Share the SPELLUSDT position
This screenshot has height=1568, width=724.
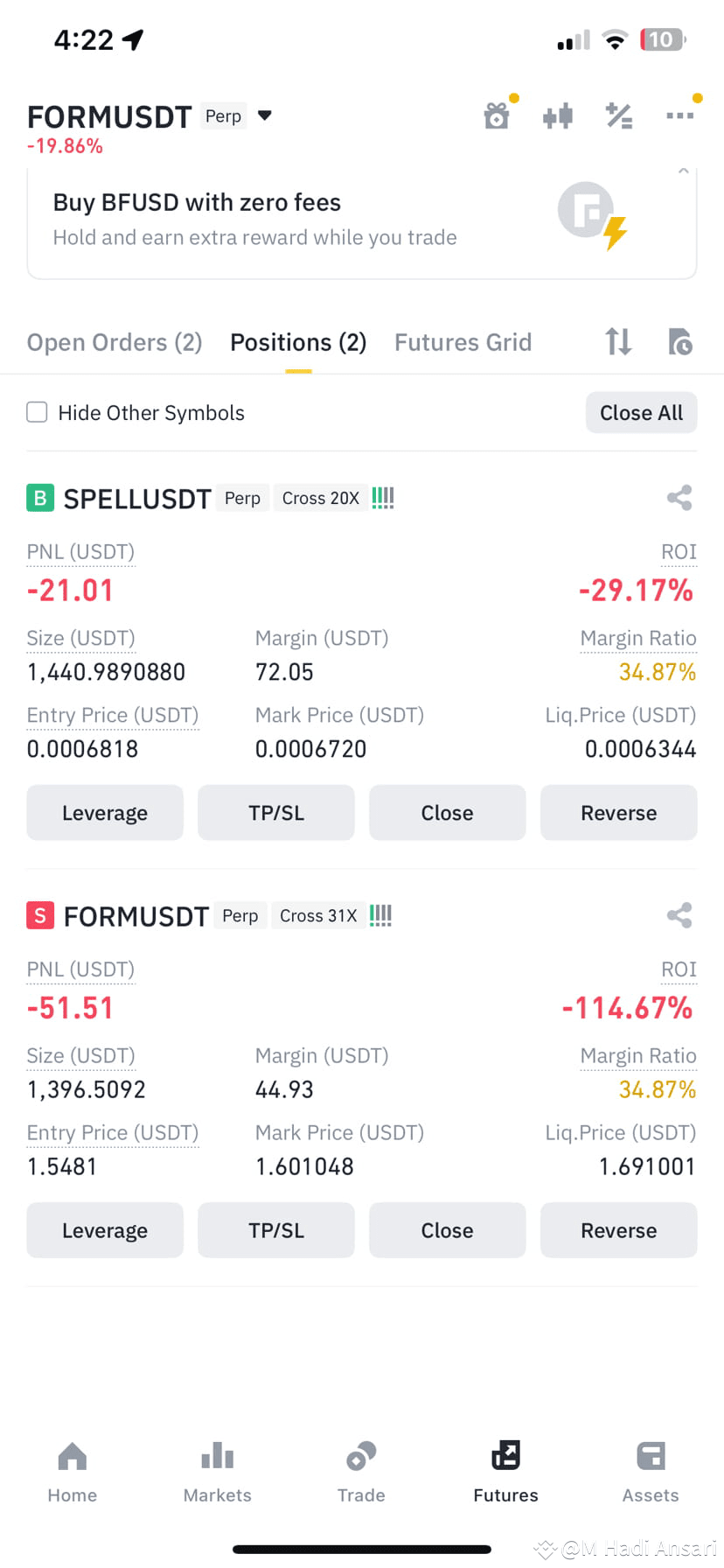pyautogui.click(x=679, y=498)
